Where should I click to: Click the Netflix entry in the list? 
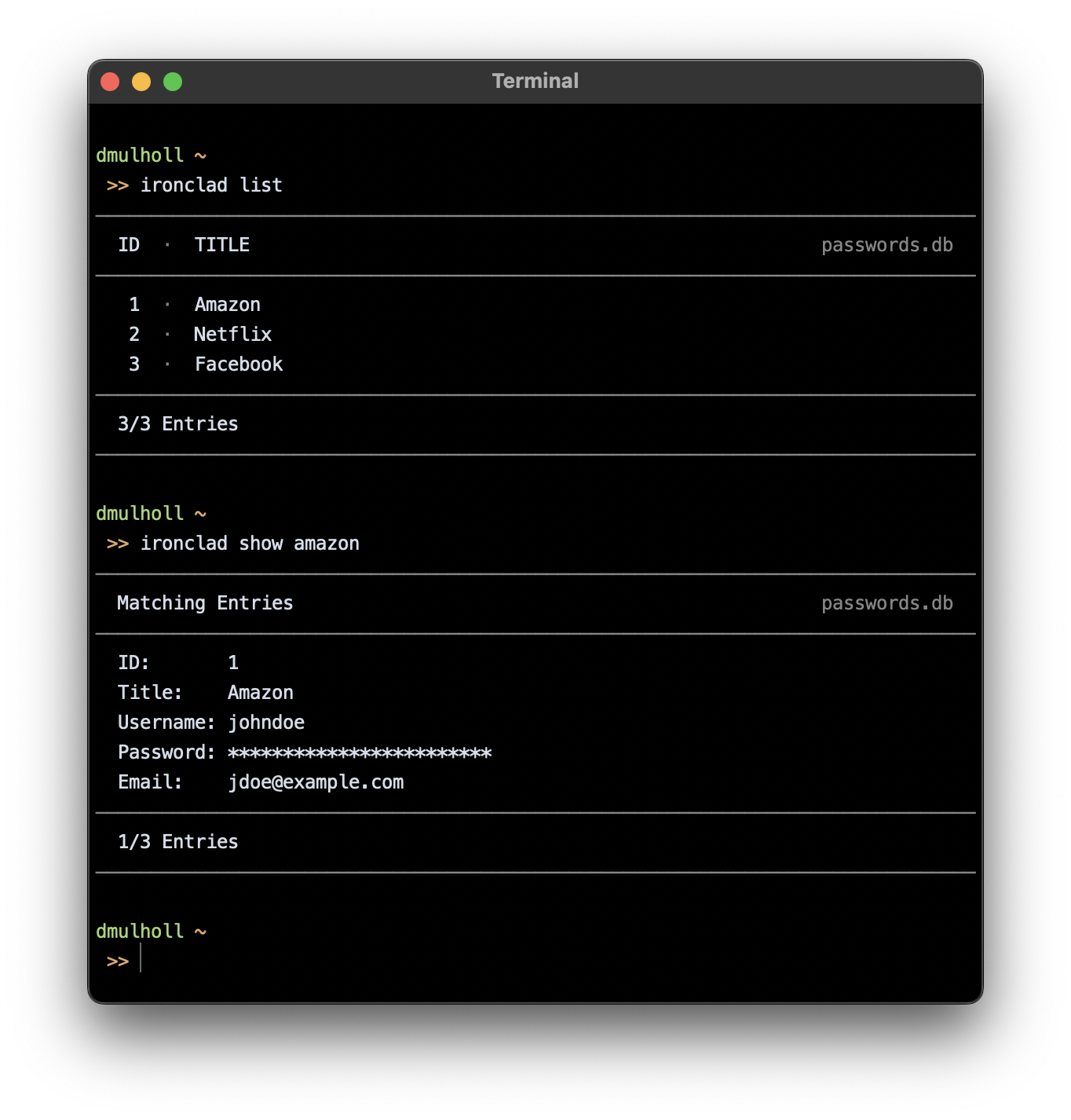pyautogui.click(x=232, y=334)
